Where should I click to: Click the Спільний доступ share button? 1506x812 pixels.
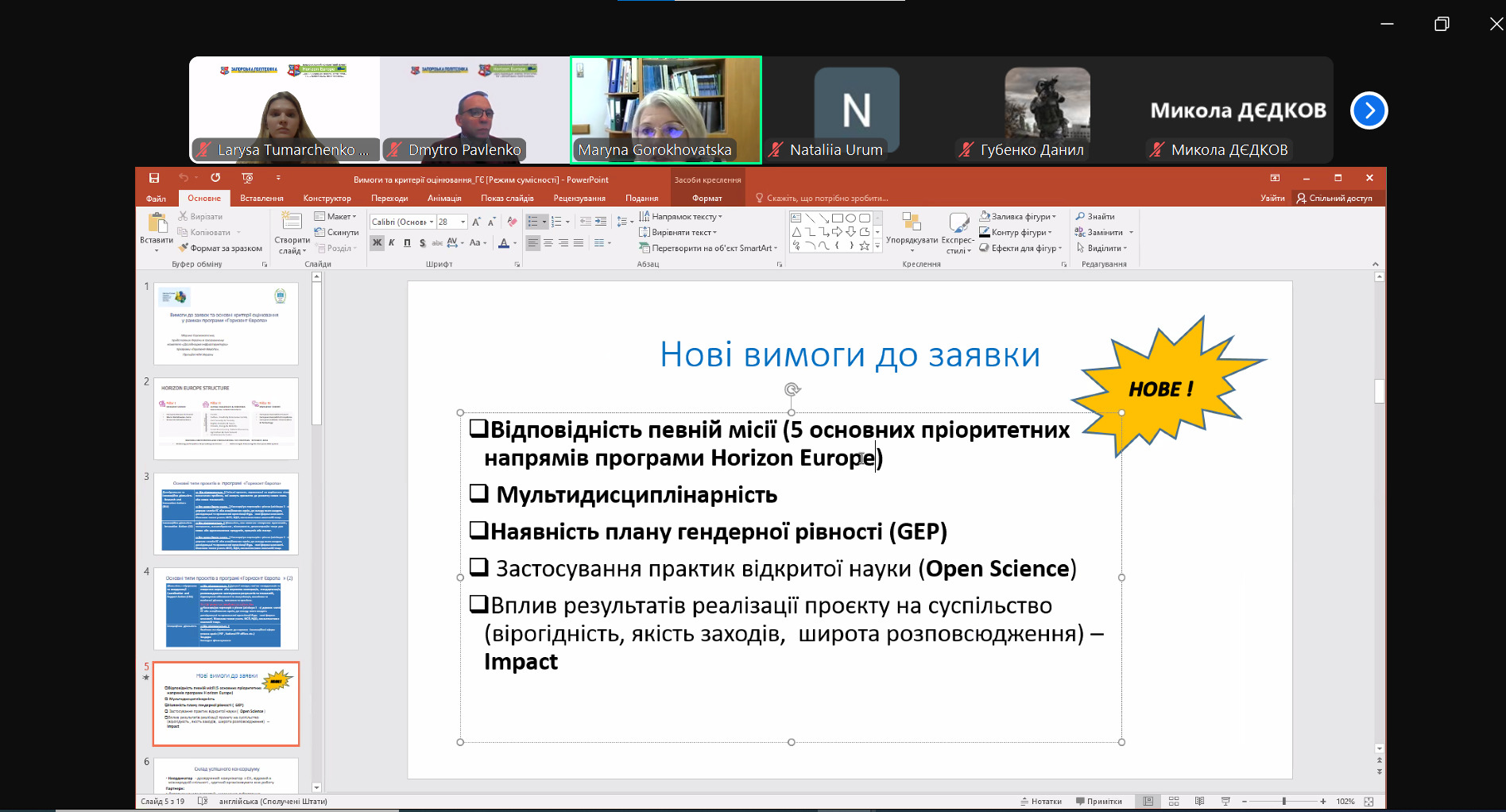tap(1334, 198)
